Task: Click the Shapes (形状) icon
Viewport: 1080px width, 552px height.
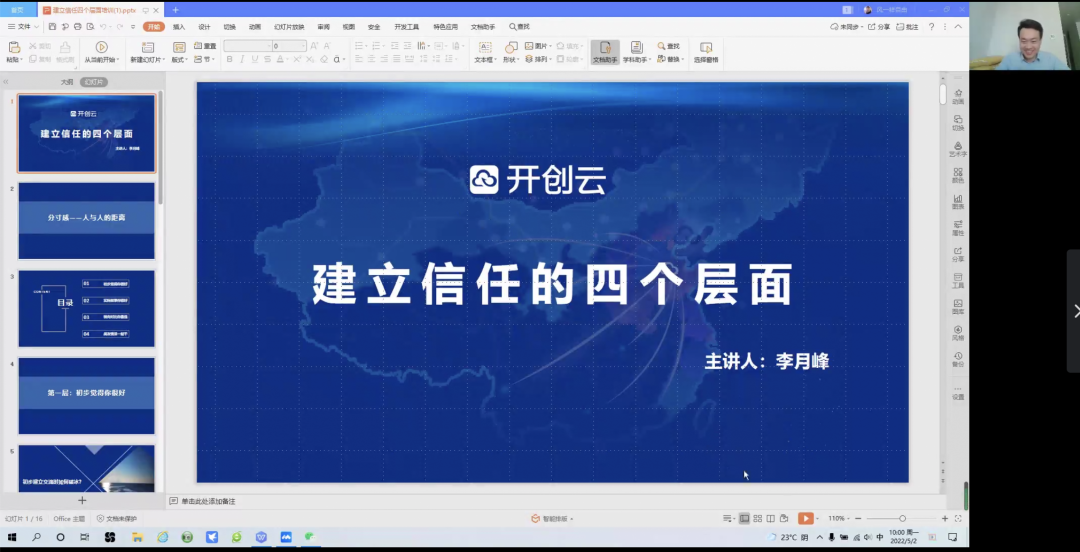Action: tap(511, 47)
